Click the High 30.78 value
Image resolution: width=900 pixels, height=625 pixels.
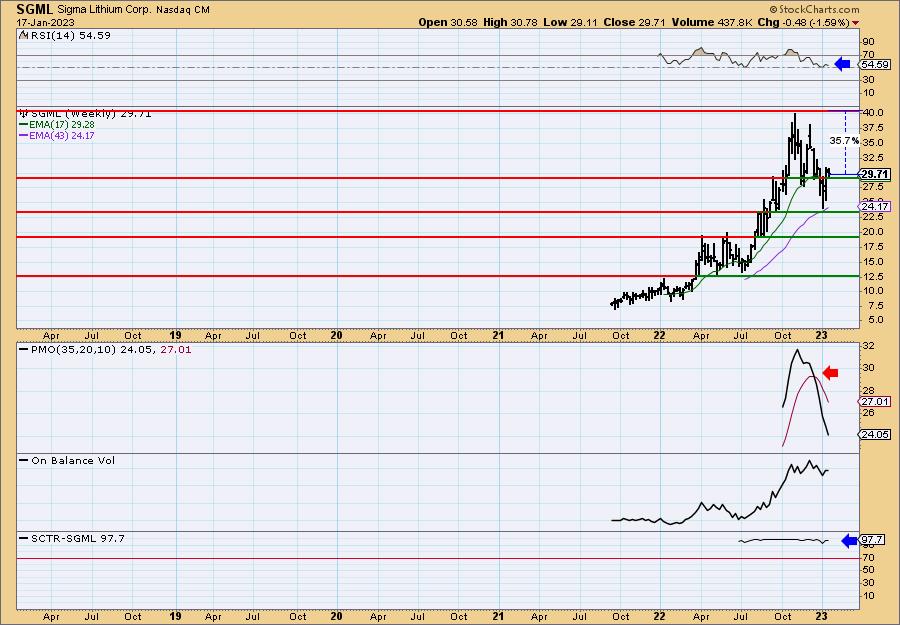pos(510,22)
